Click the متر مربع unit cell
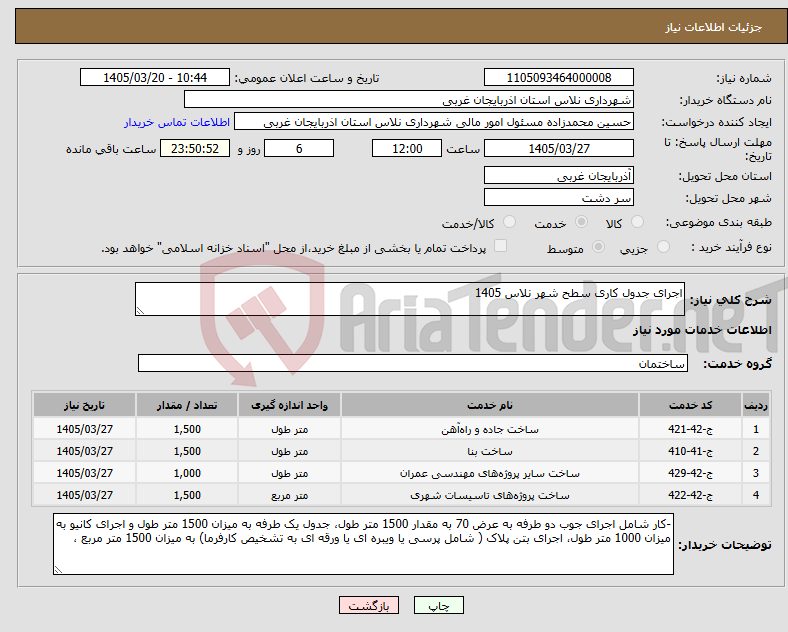 coord(289,495)
